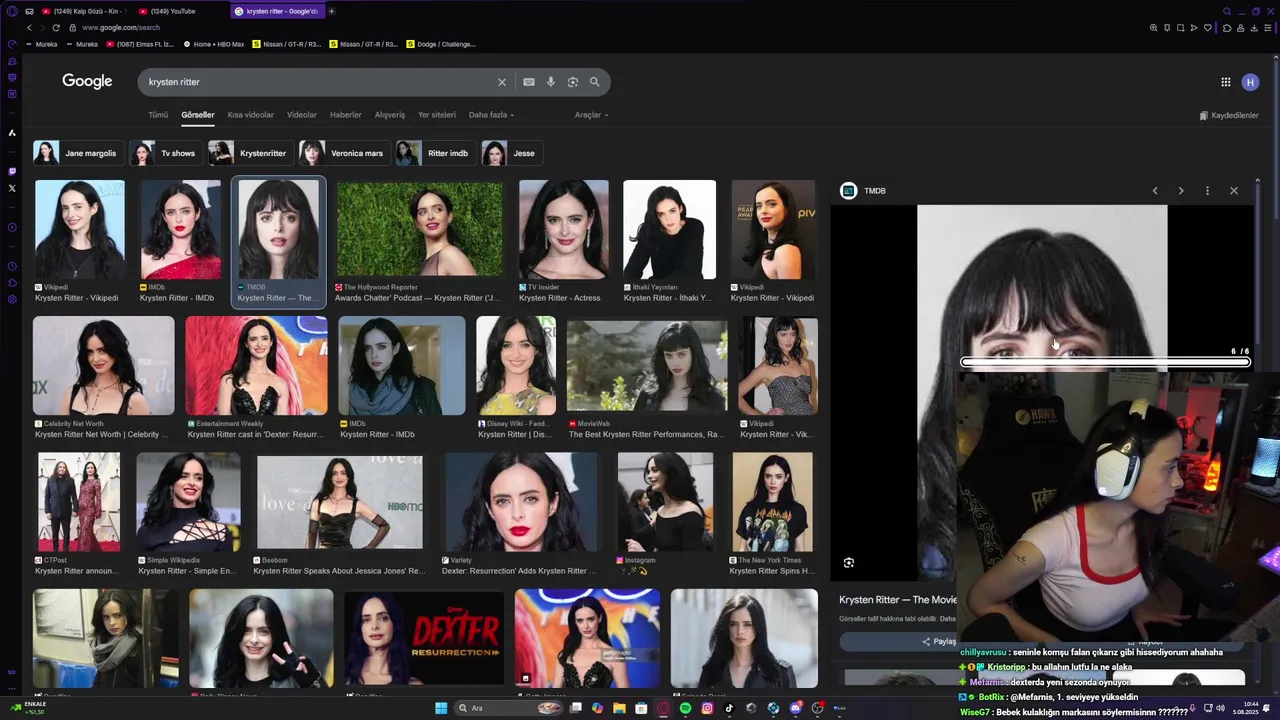1280x720 pixels.
Task: Click the Paylaş share button
Action: pyautogui.click(x=897, y=641)
